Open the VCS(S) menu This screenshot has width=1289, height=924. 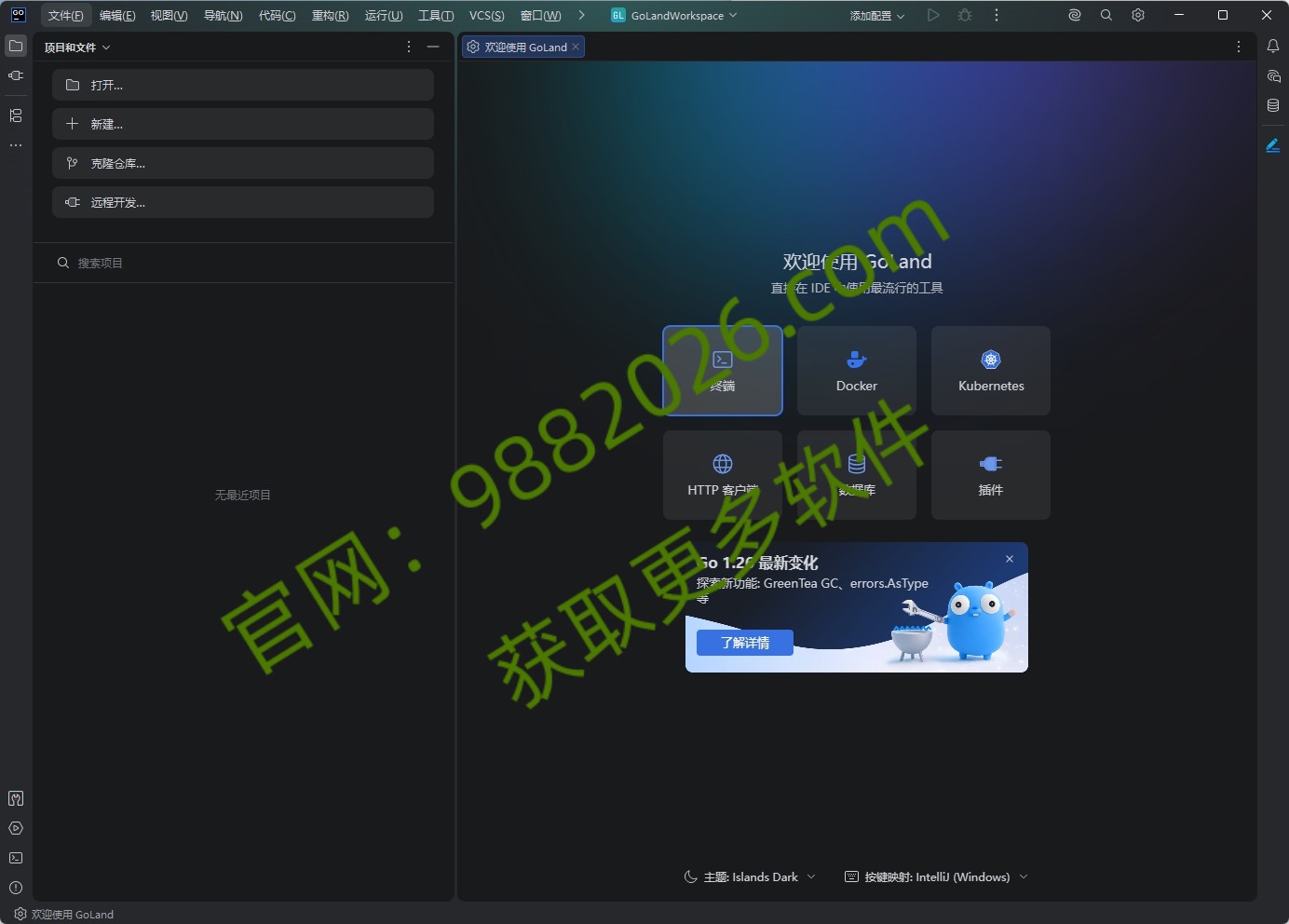tap(487, 15)
